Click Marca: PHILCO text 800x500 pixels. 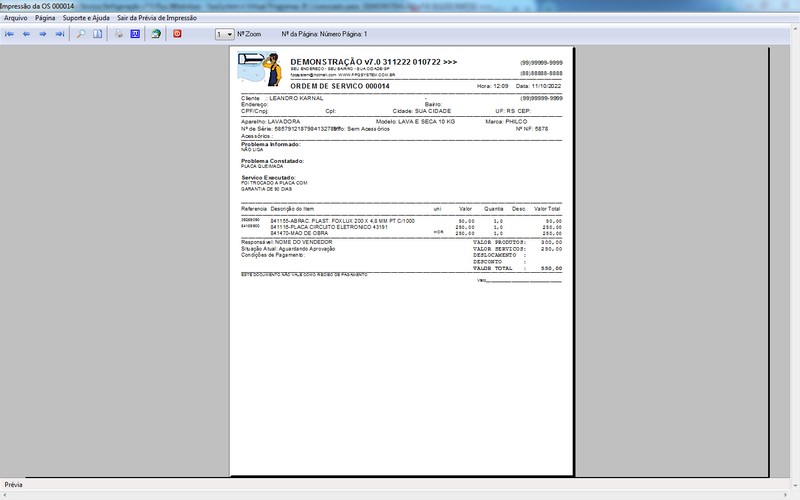[506, 122]
